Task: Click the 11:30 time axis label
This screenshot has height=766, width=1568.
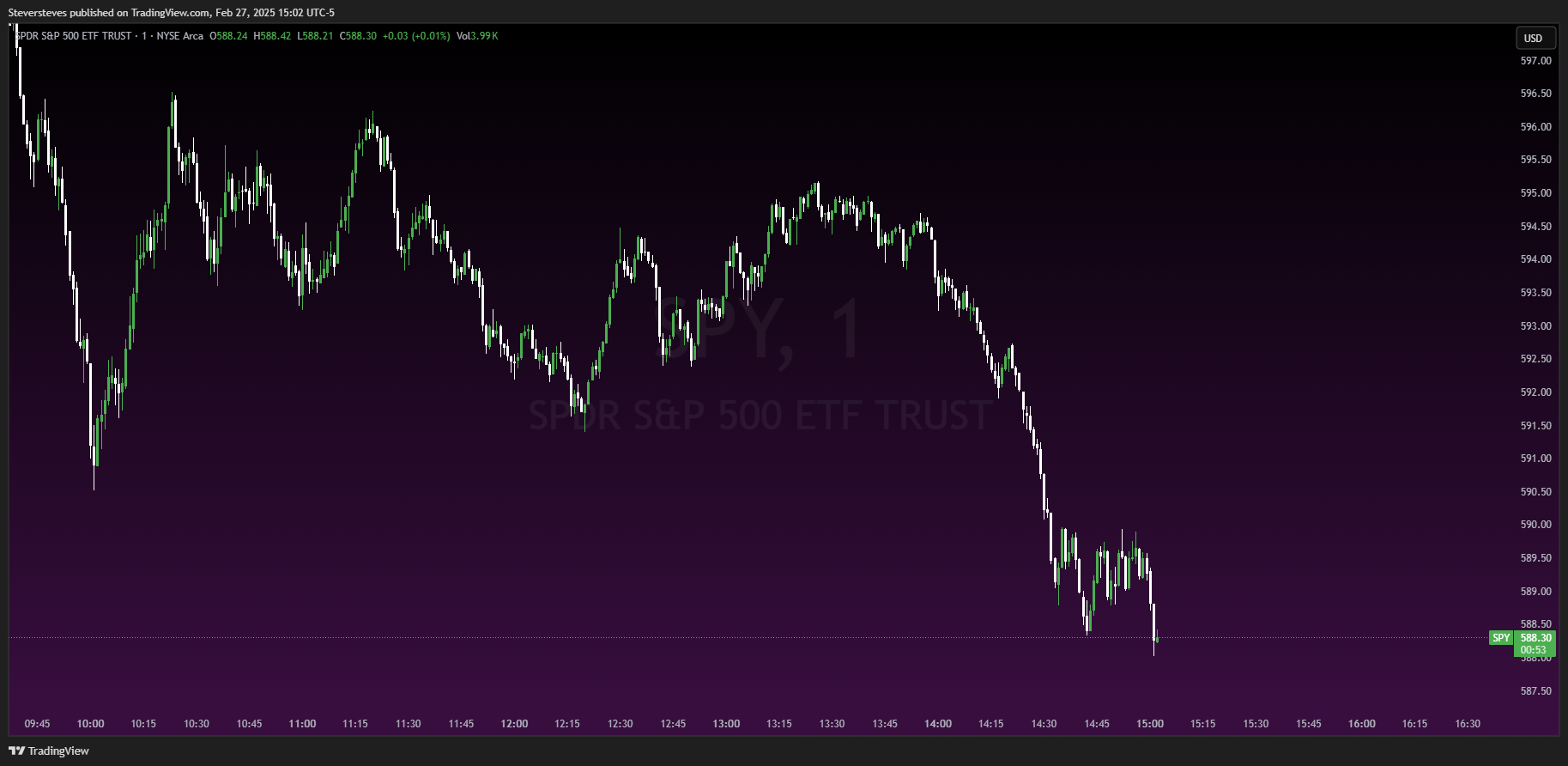Action: (409, 724)
